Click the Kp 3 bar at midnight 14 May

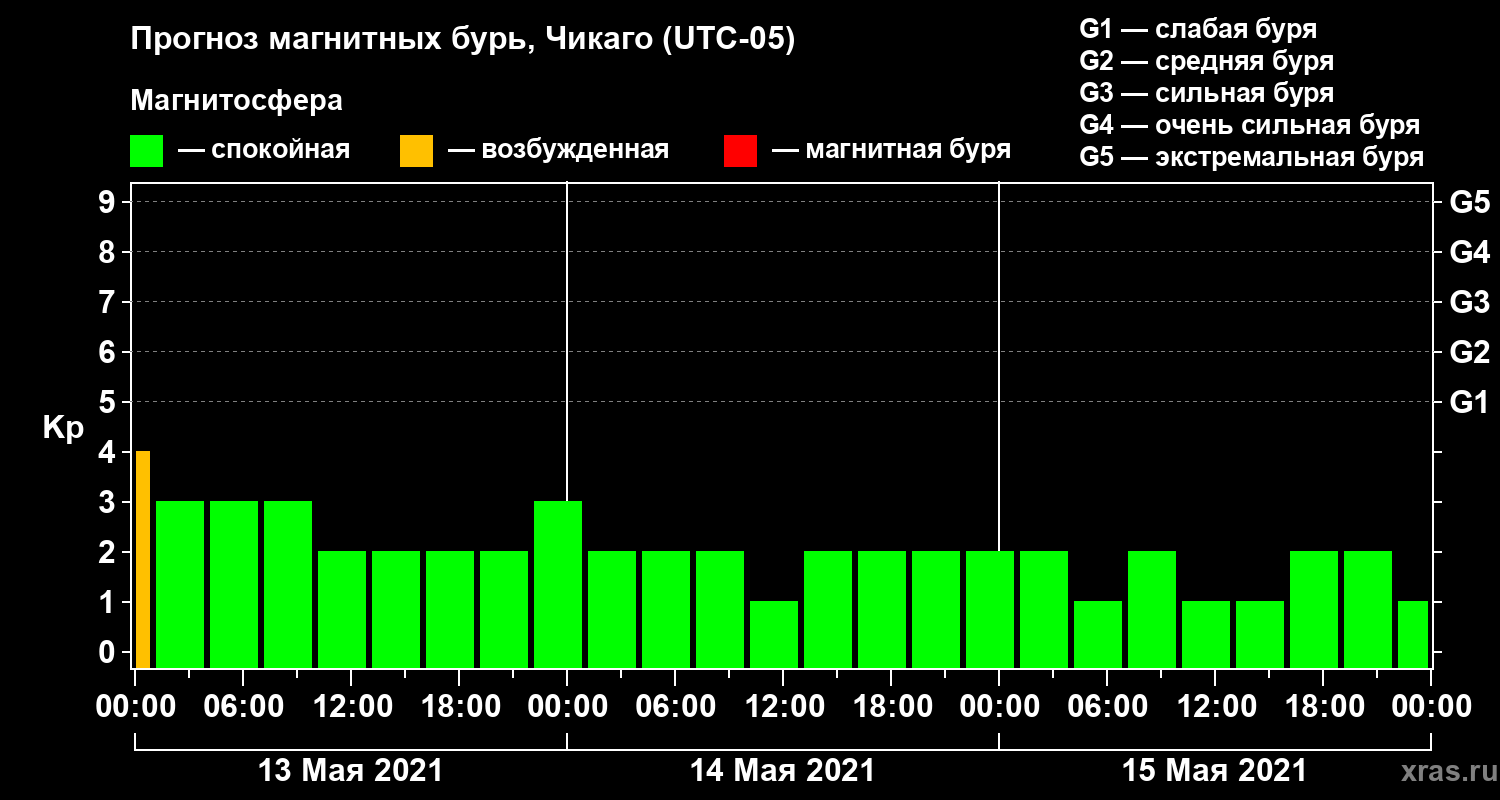(558, 584)
